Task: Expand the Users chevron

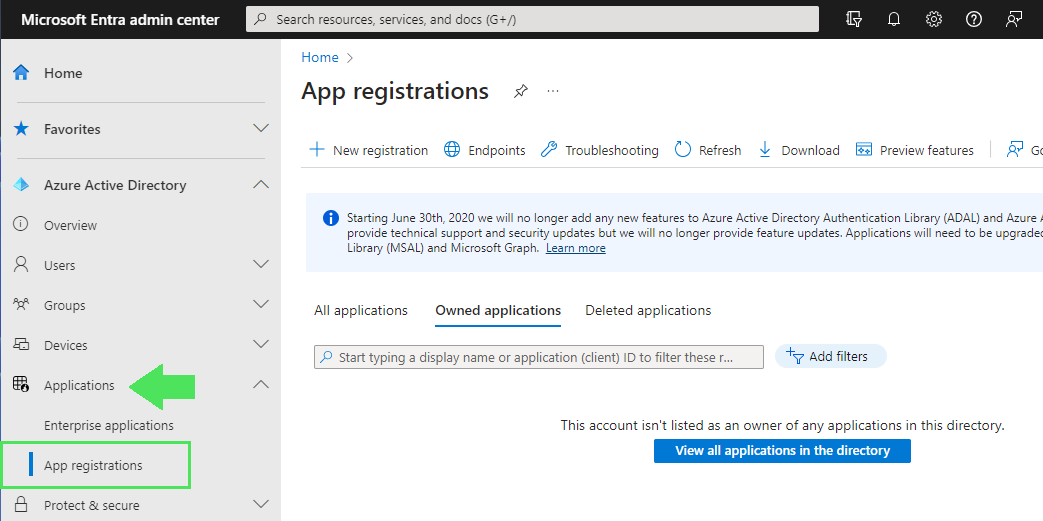Action: point(261,264)
